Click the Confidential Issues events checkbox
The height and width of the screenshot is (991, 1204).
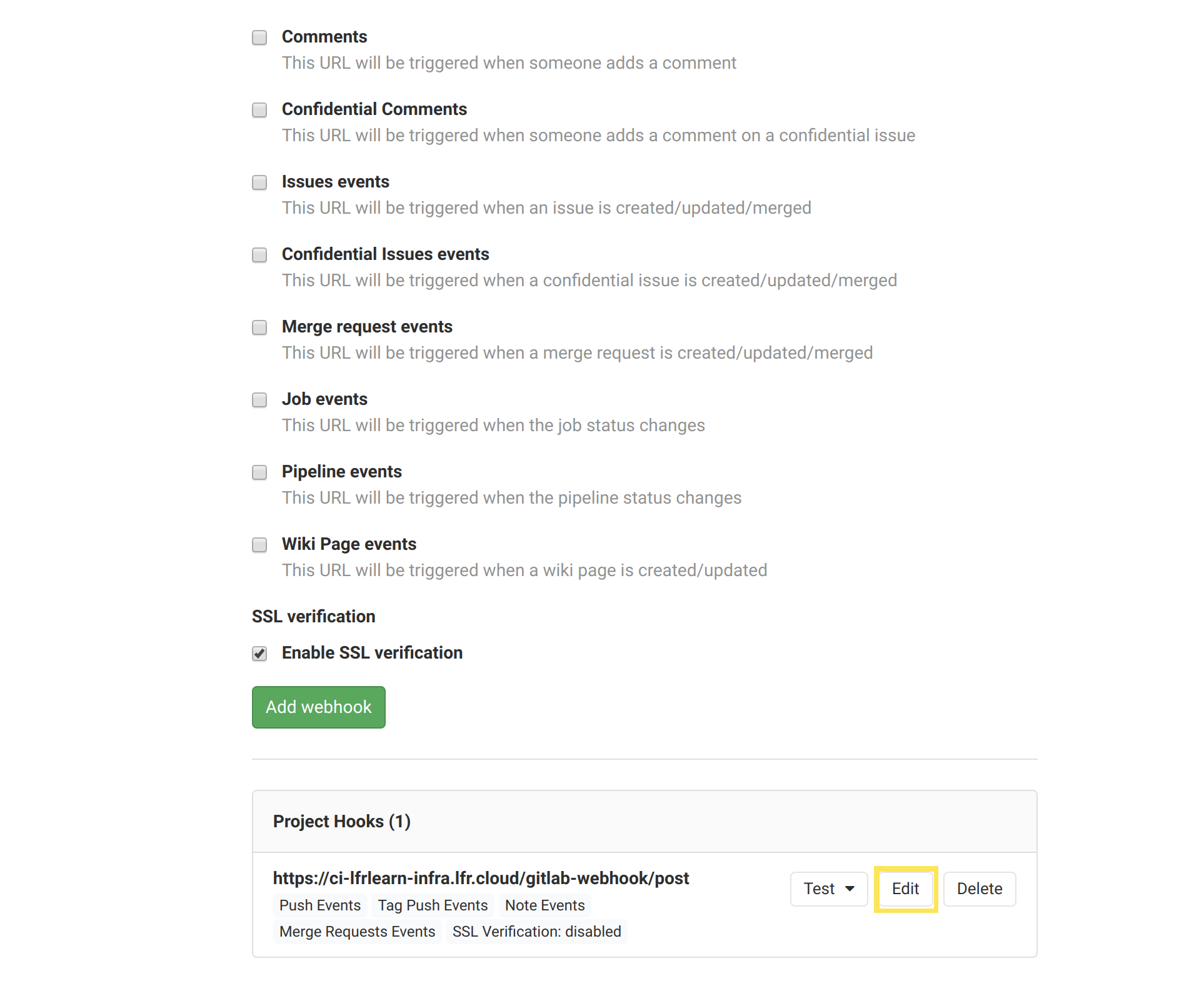click(260, 254)
